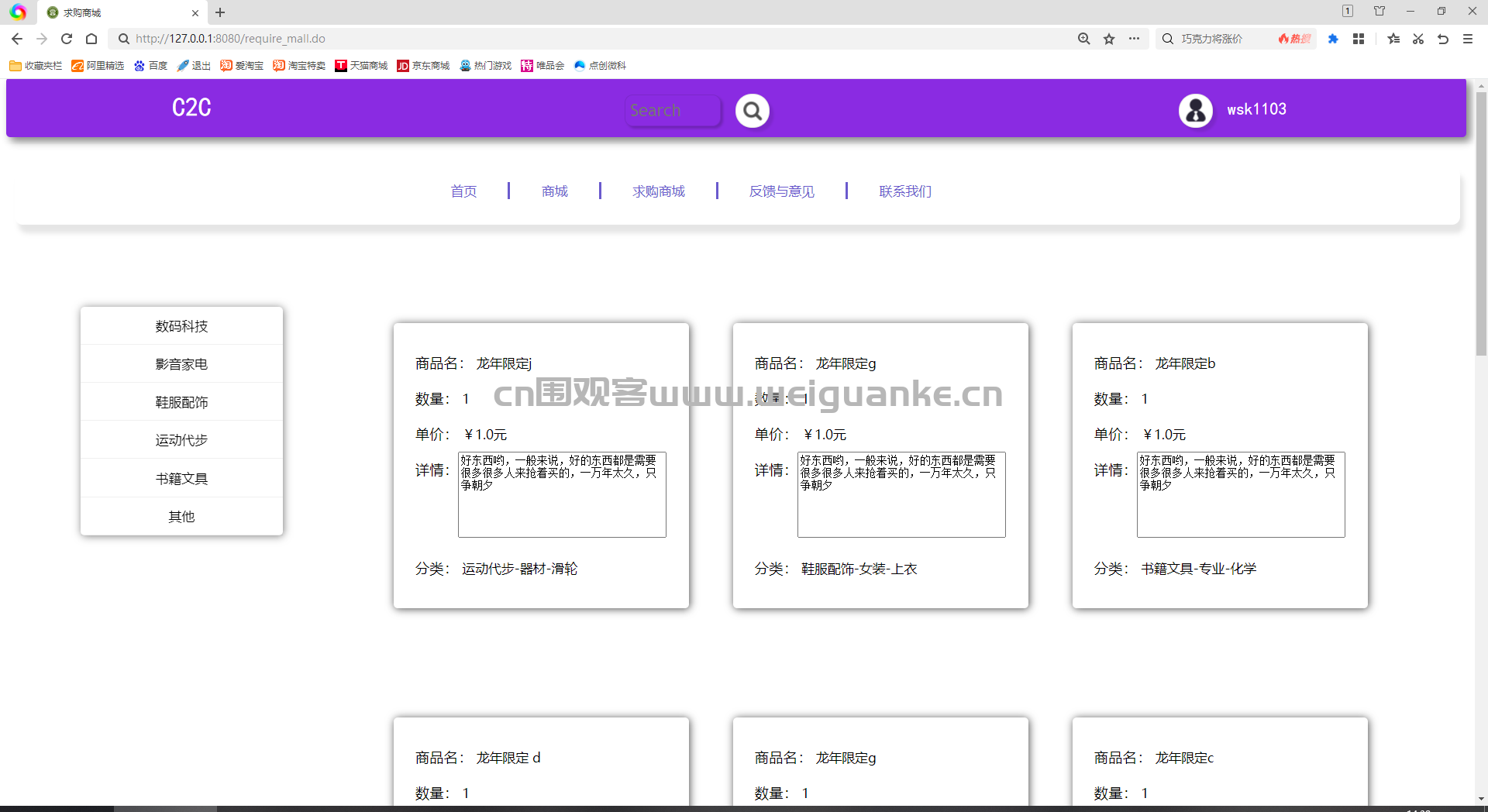Click the blue extension puzzle icon
The image size is (1488, 812).
coord(1333,39)
